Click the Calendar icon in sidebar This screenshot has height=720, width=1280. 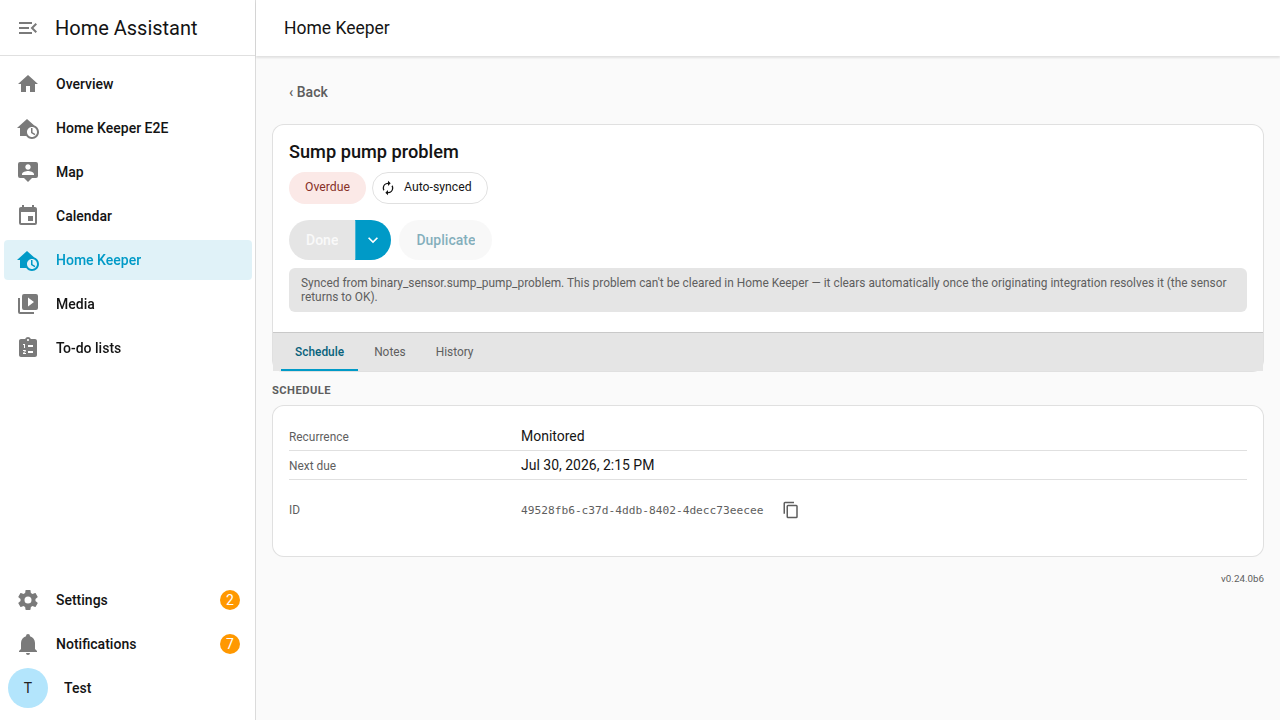click(x=28, y=216)
